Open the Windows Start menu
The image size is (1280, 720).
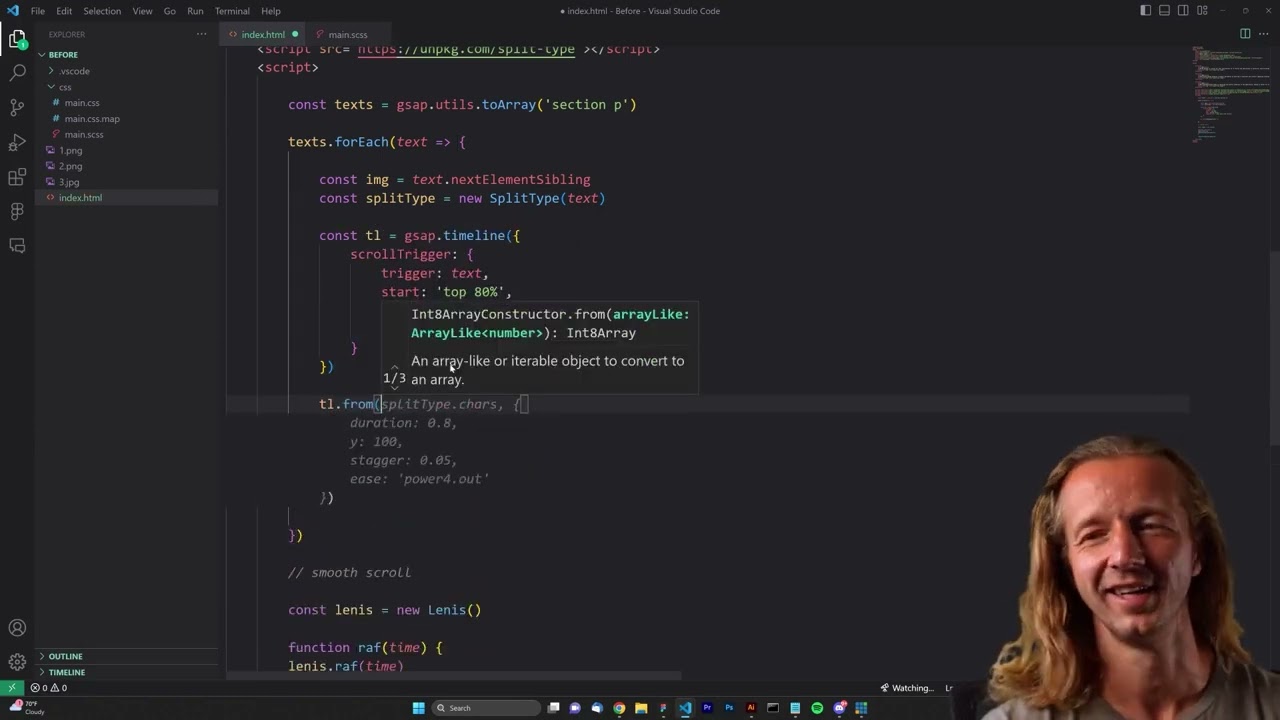[419, 708]
